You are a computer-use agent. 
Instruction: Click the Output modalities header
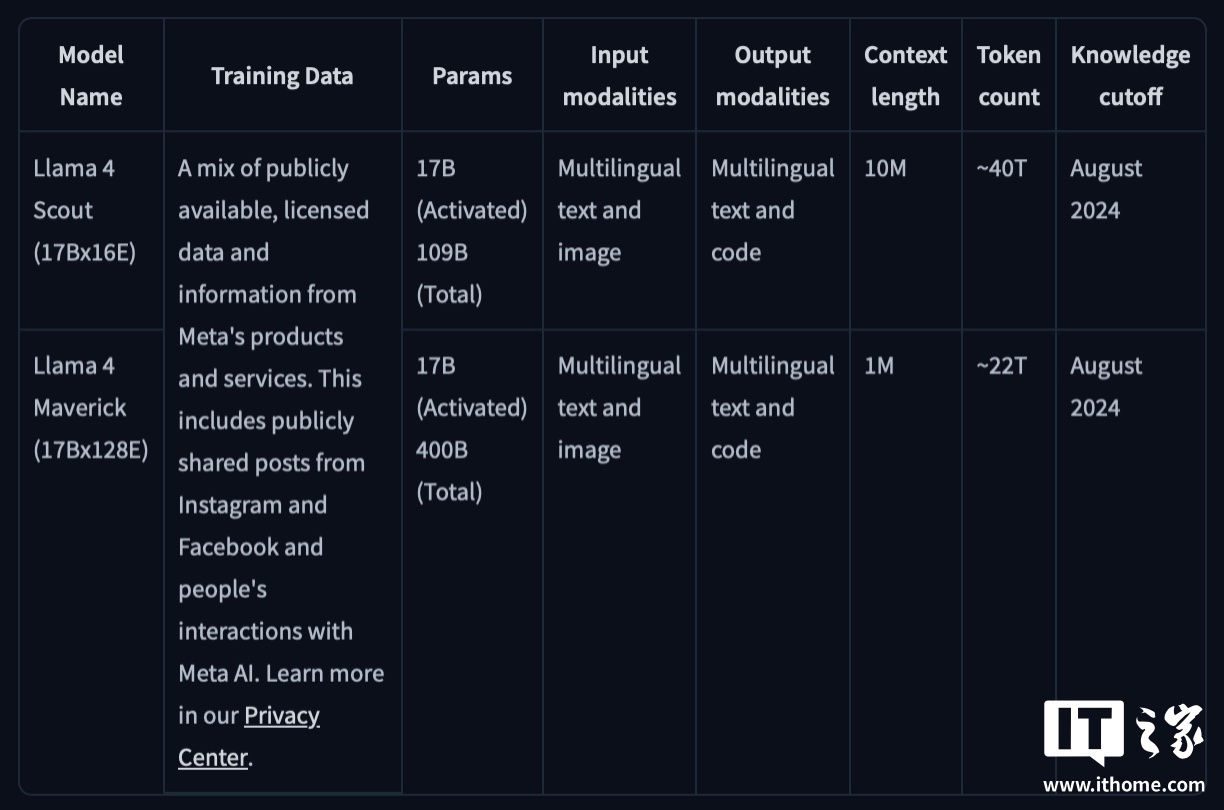772,76
